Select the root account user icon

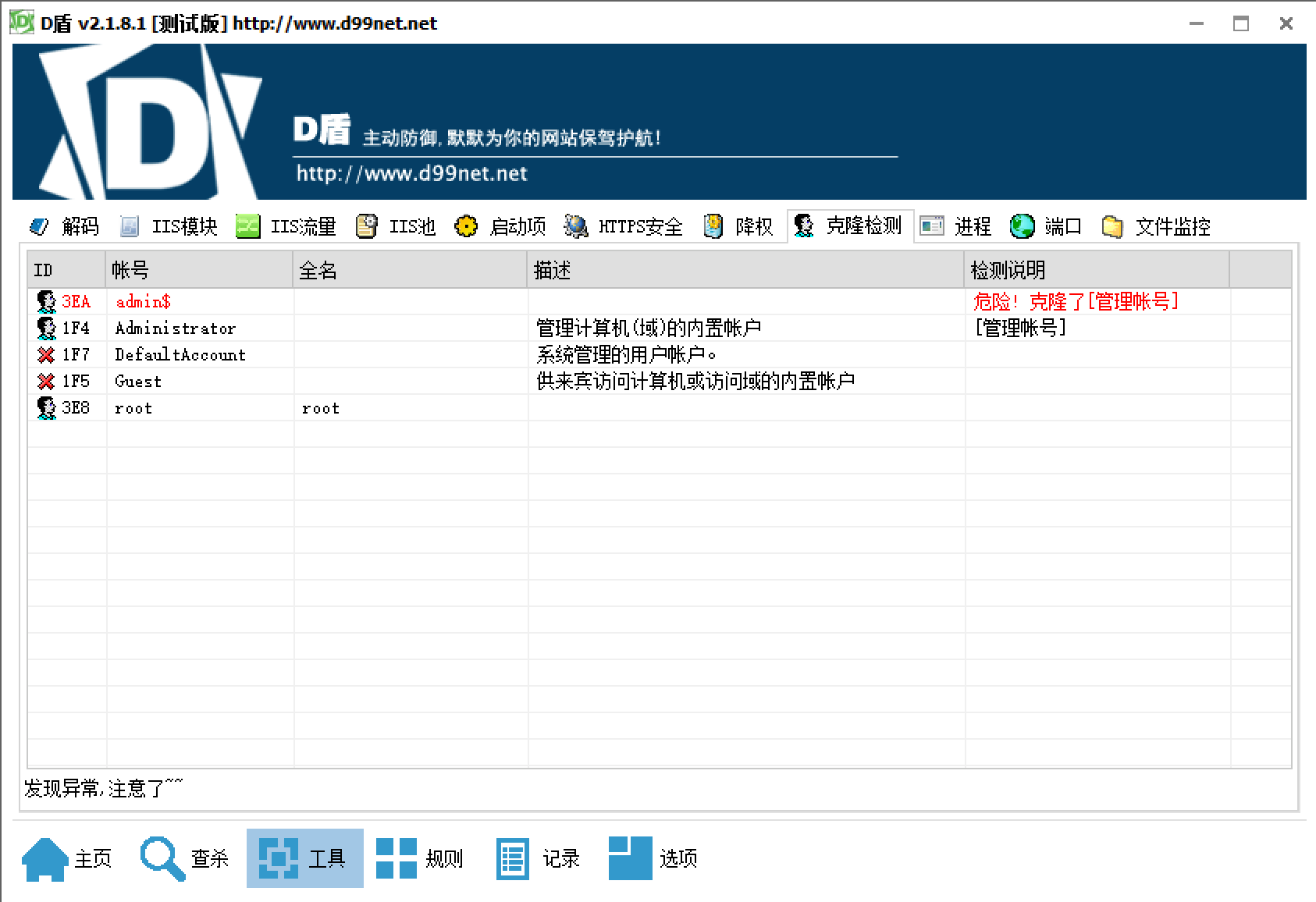46,408
